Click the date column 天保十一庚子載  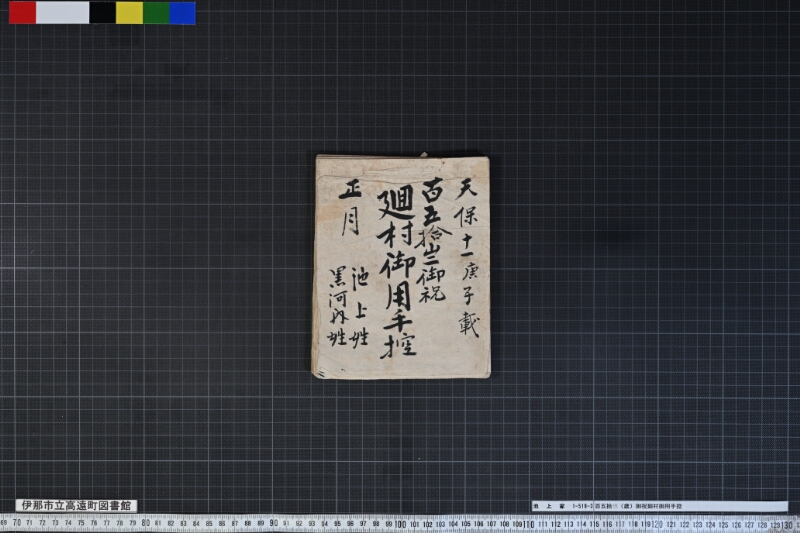468,257
